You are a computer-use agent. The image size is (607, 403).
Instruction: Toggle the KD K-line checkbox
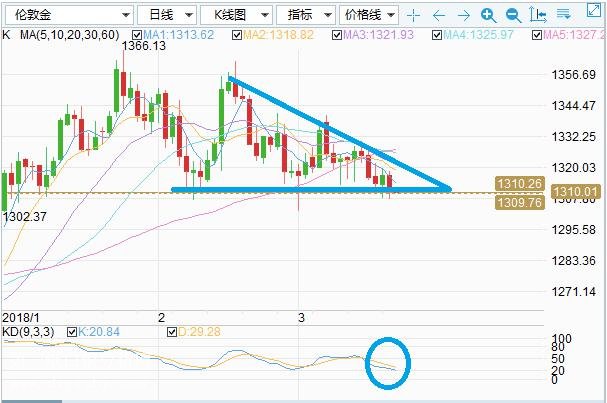pyautogui.click(x=72, y=332)
